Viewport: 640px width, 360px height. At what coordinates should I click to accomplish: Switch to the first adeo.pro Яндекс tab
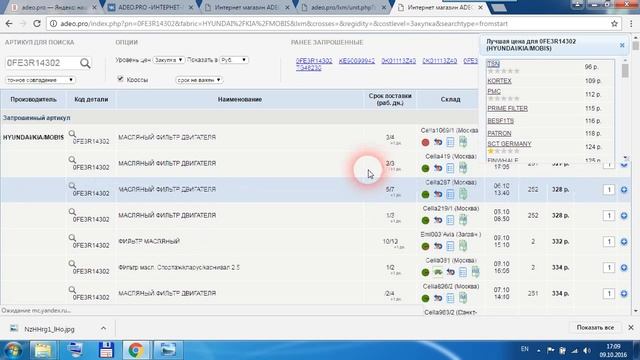click(53, 7)
